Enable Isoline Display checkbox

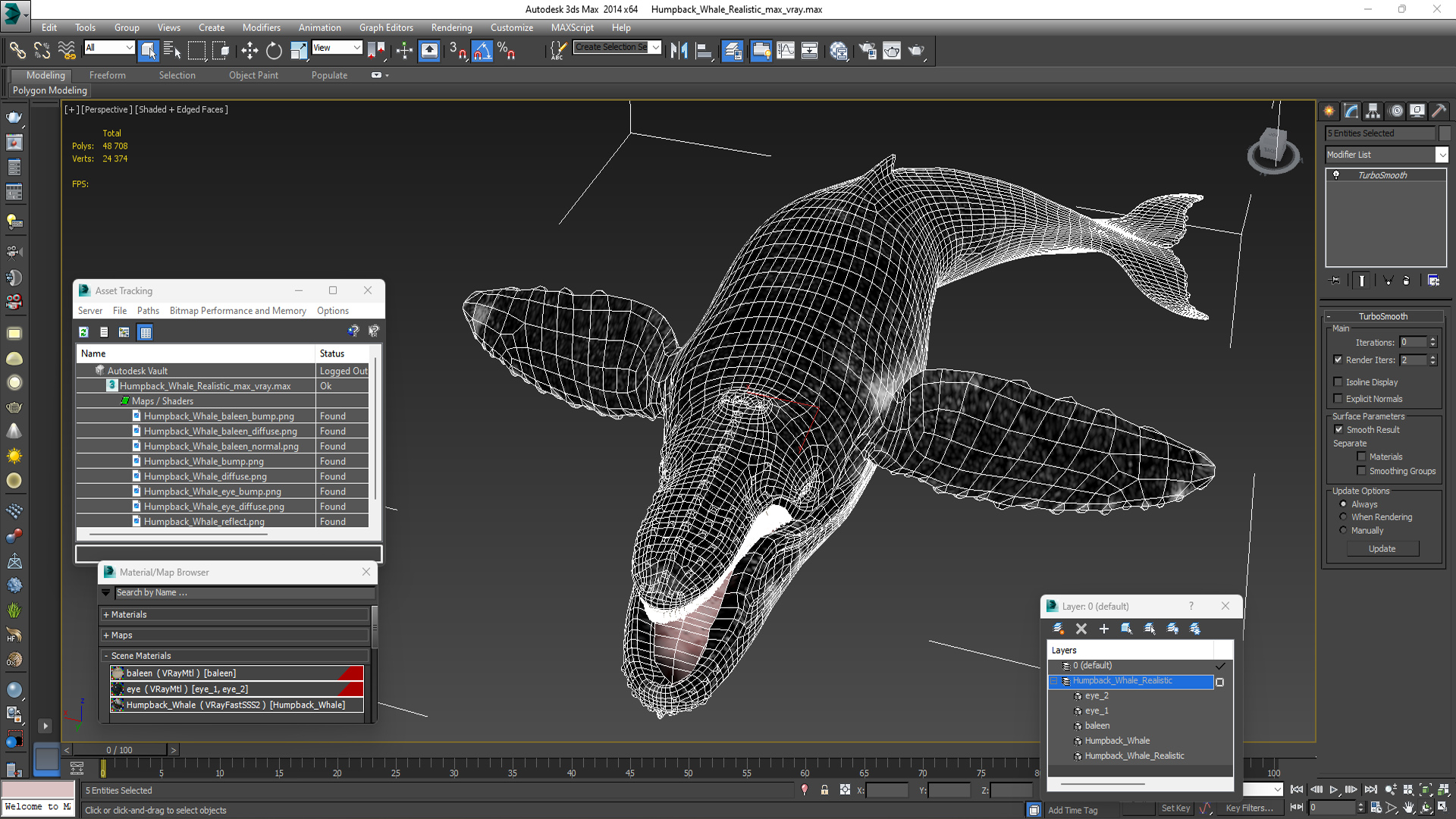pyautogui.click(x=1338, y=382)
